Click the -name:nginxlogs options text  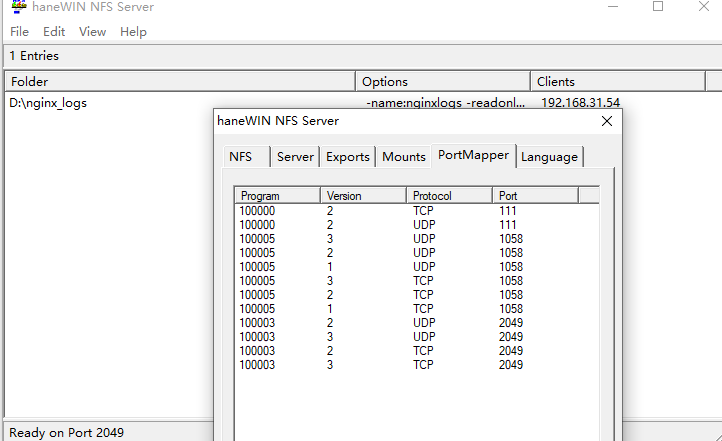click(x=445, y=102)
